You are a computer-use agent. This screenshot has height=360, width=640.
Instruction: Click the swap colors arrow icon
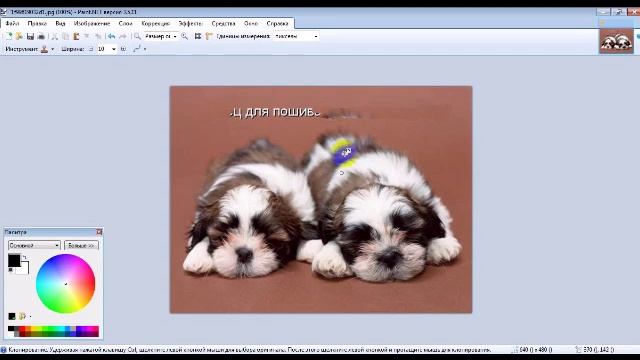[x=24, y=257]
